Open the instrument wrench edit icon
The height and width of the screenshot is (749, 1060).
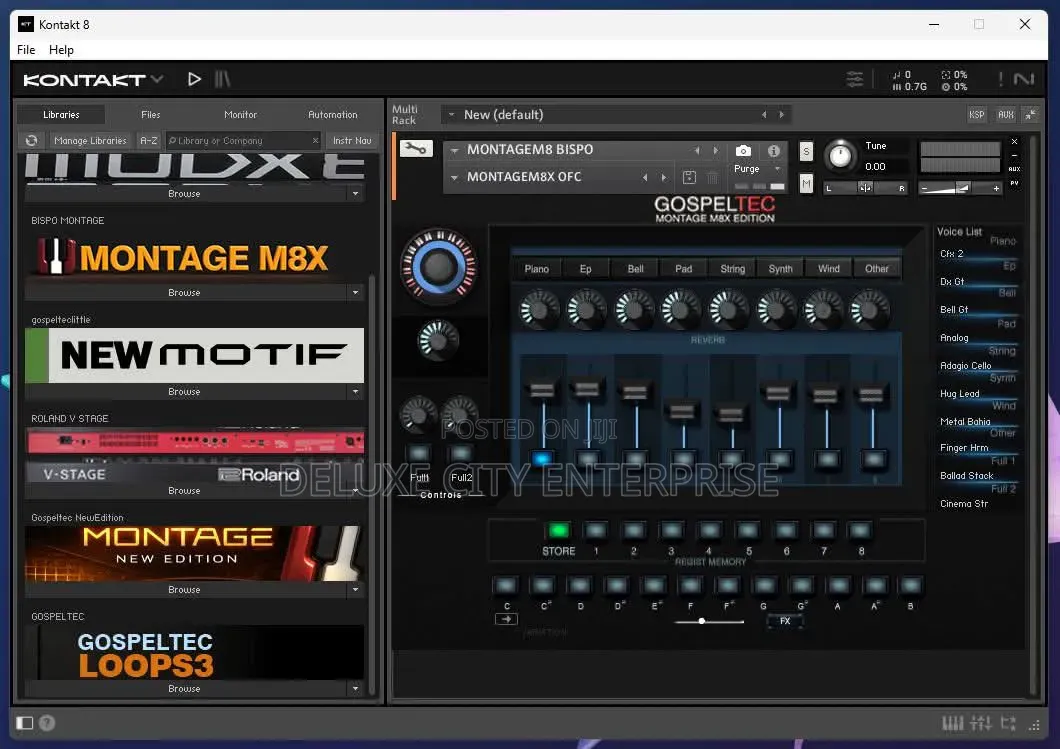pos(416,149)
